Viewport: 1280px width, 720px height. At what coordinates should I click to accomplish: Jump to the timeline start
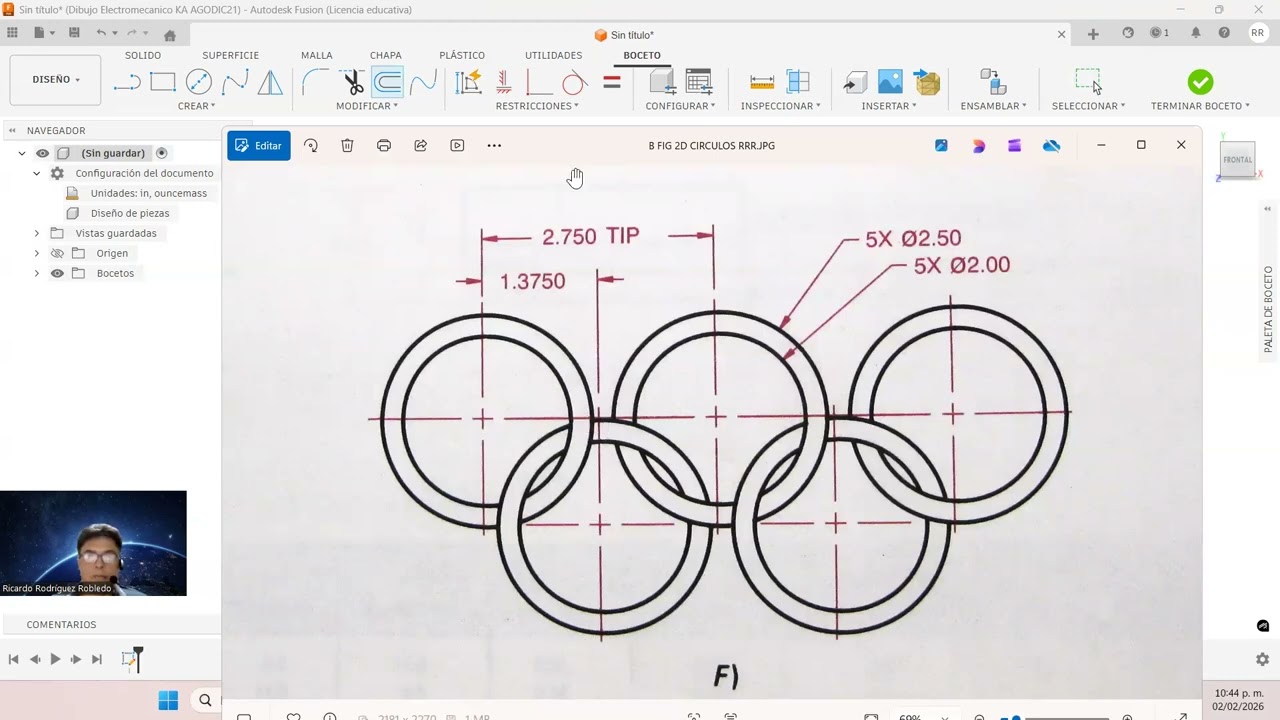tap(13, 659)
